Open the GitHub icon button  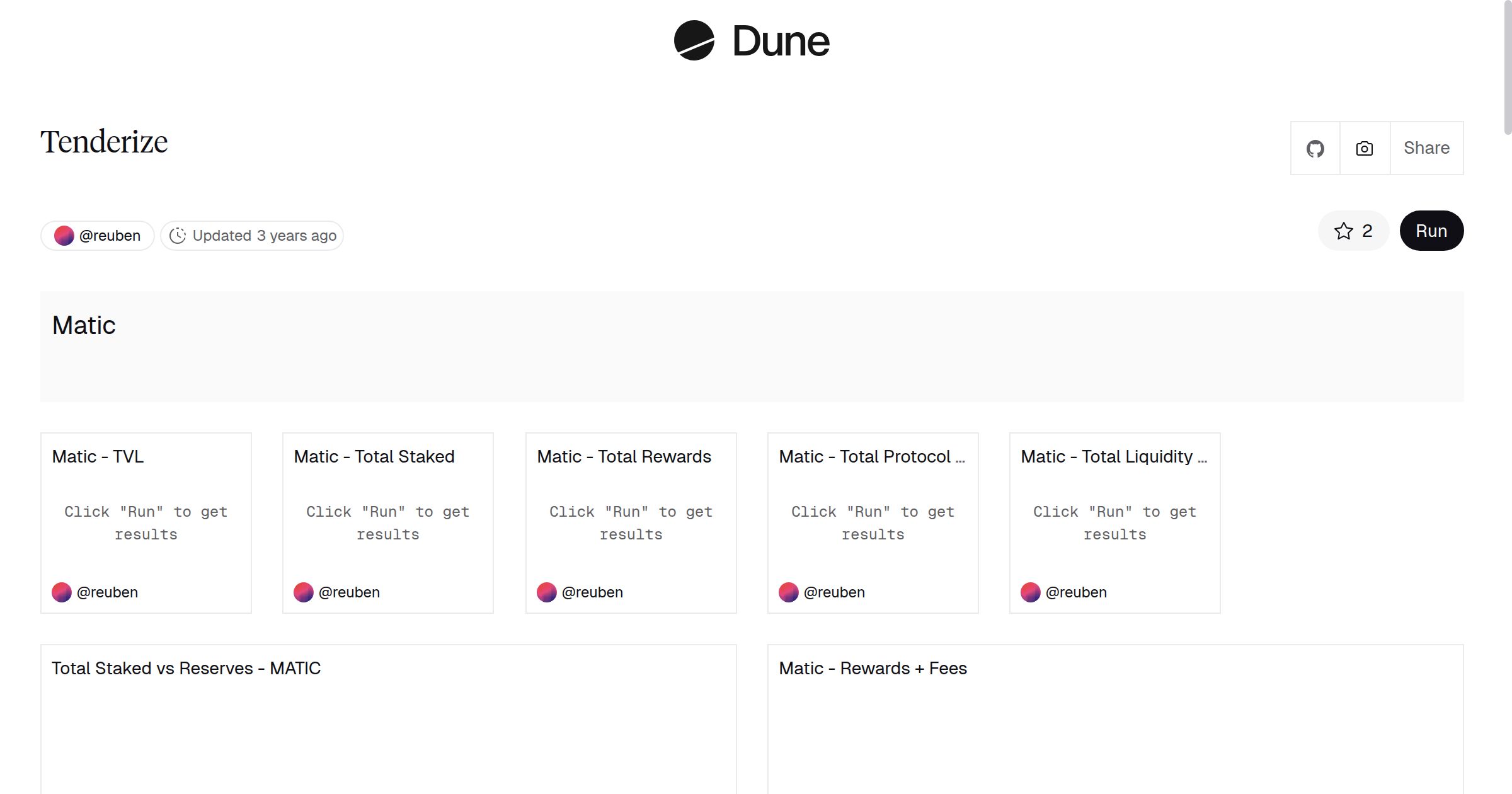(1315, 149)
